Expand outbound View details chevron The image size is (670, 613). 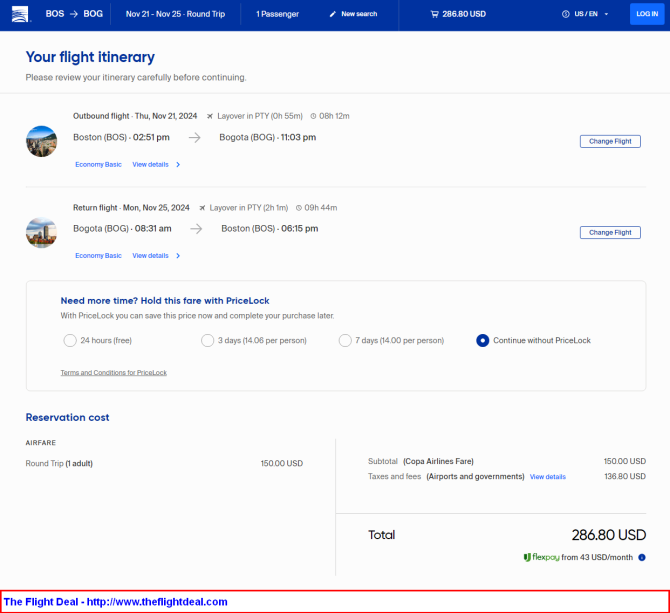tap(178, 164)
